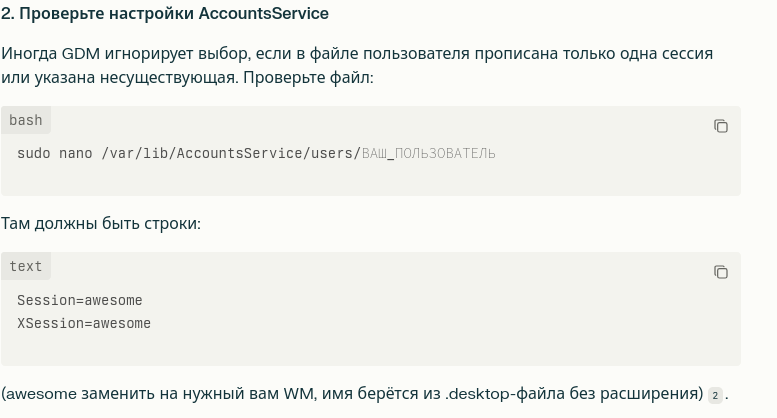Screen dimensions: 777x418
Task: Click the sudo nano command line
Action: (256, 154)
